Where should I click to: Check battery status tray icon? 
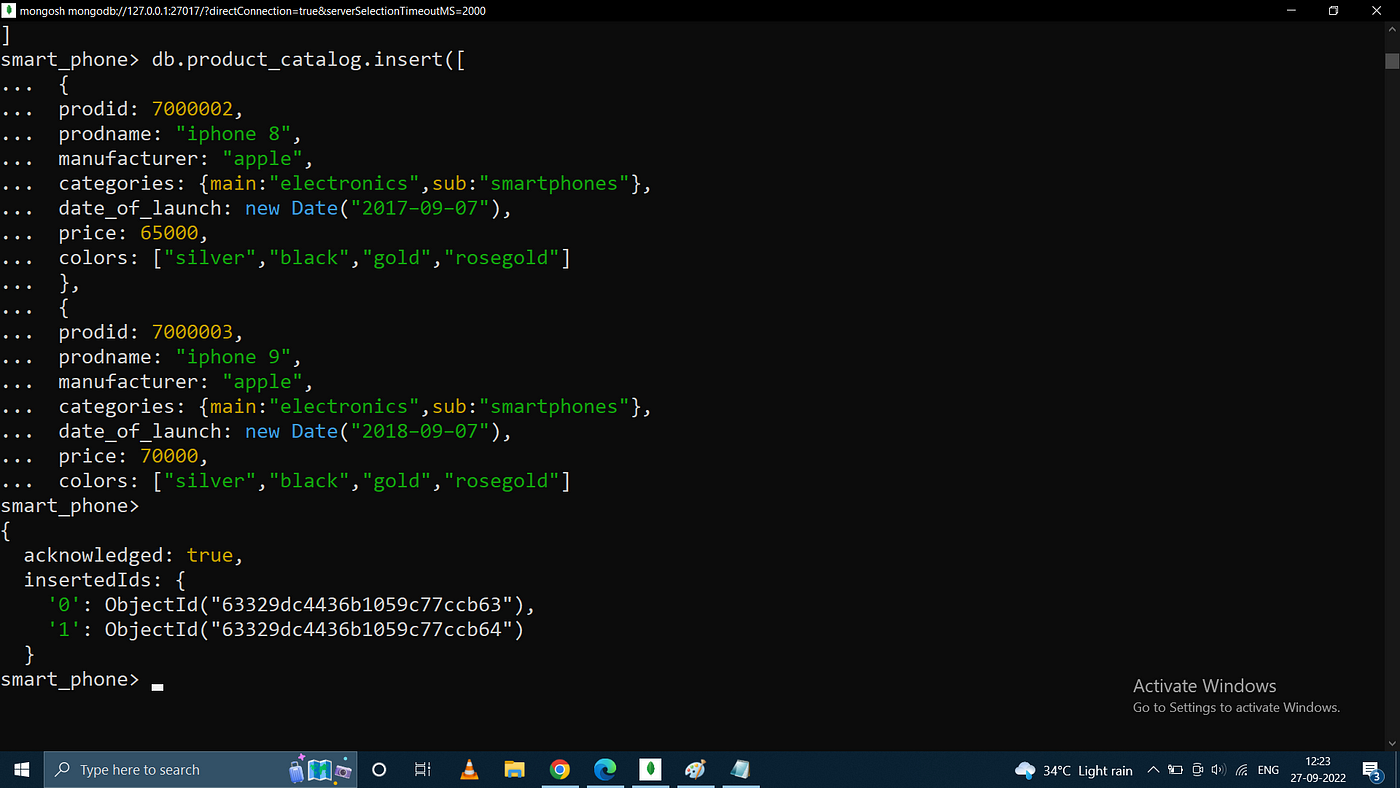click(x=1175, y=770)
